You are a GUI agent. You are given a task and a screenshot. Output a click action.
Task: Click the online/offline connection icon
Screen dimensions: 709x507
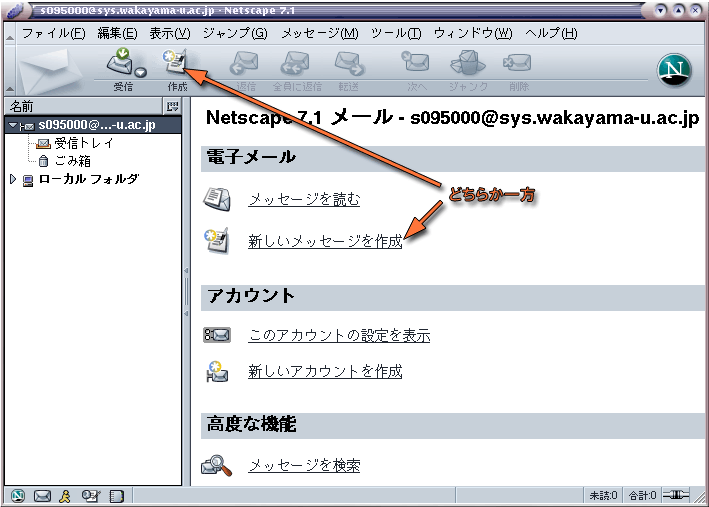coord(676,495)
